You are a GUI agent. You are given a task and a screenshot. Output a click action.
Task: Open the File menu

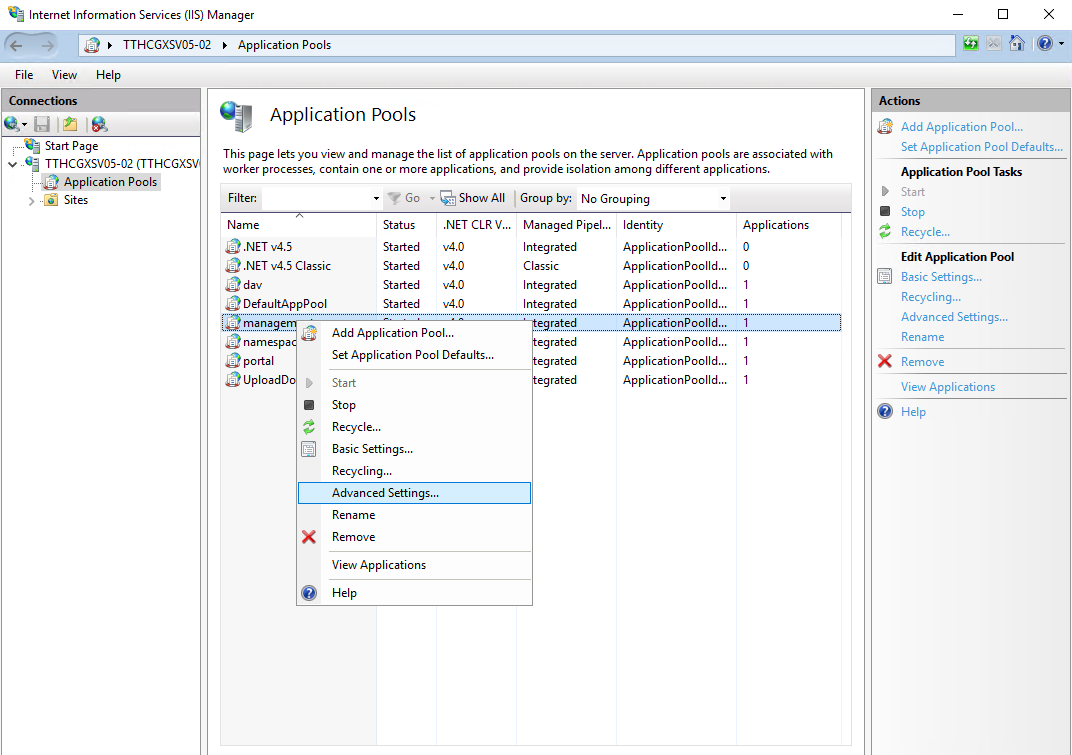pyautogui.click(x=24, y=75)
